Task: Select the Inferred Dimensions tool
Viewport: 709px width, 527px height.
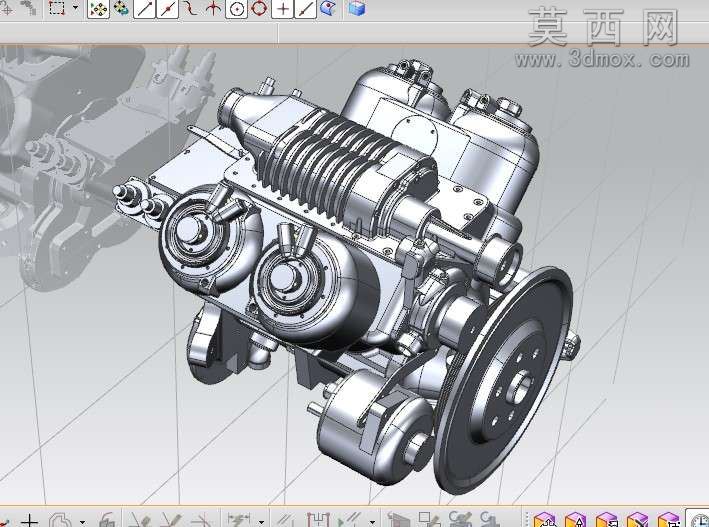Action: tap(239, 520)
